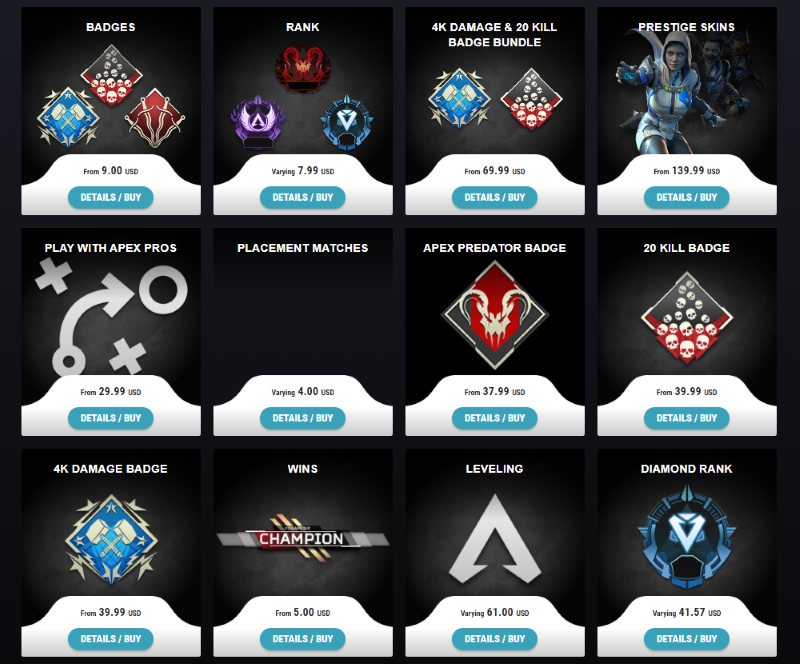Click the Champion banner in Wins card

(x=303, y=537)
